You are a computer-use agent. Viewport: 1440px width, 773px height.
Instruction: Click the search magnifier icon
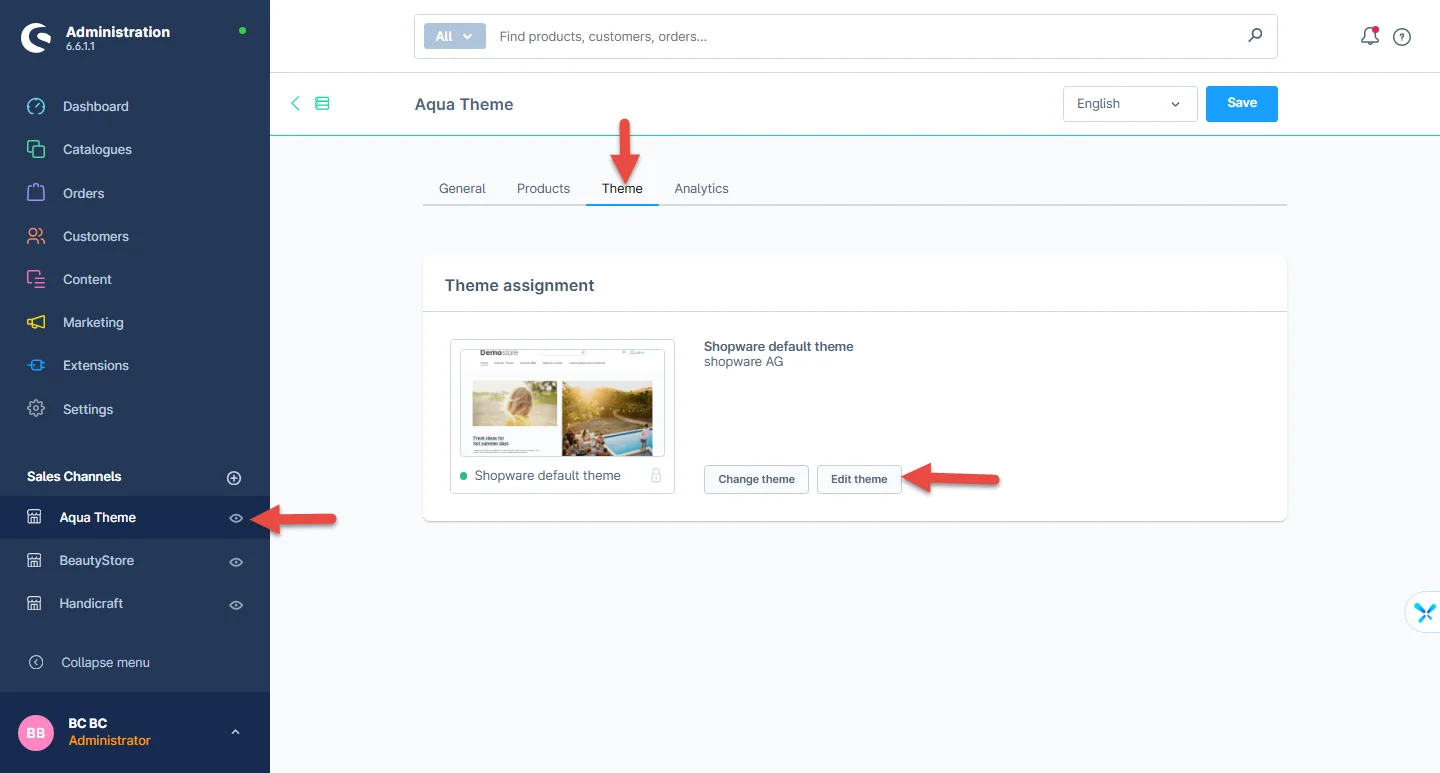tap(1255, 36)
